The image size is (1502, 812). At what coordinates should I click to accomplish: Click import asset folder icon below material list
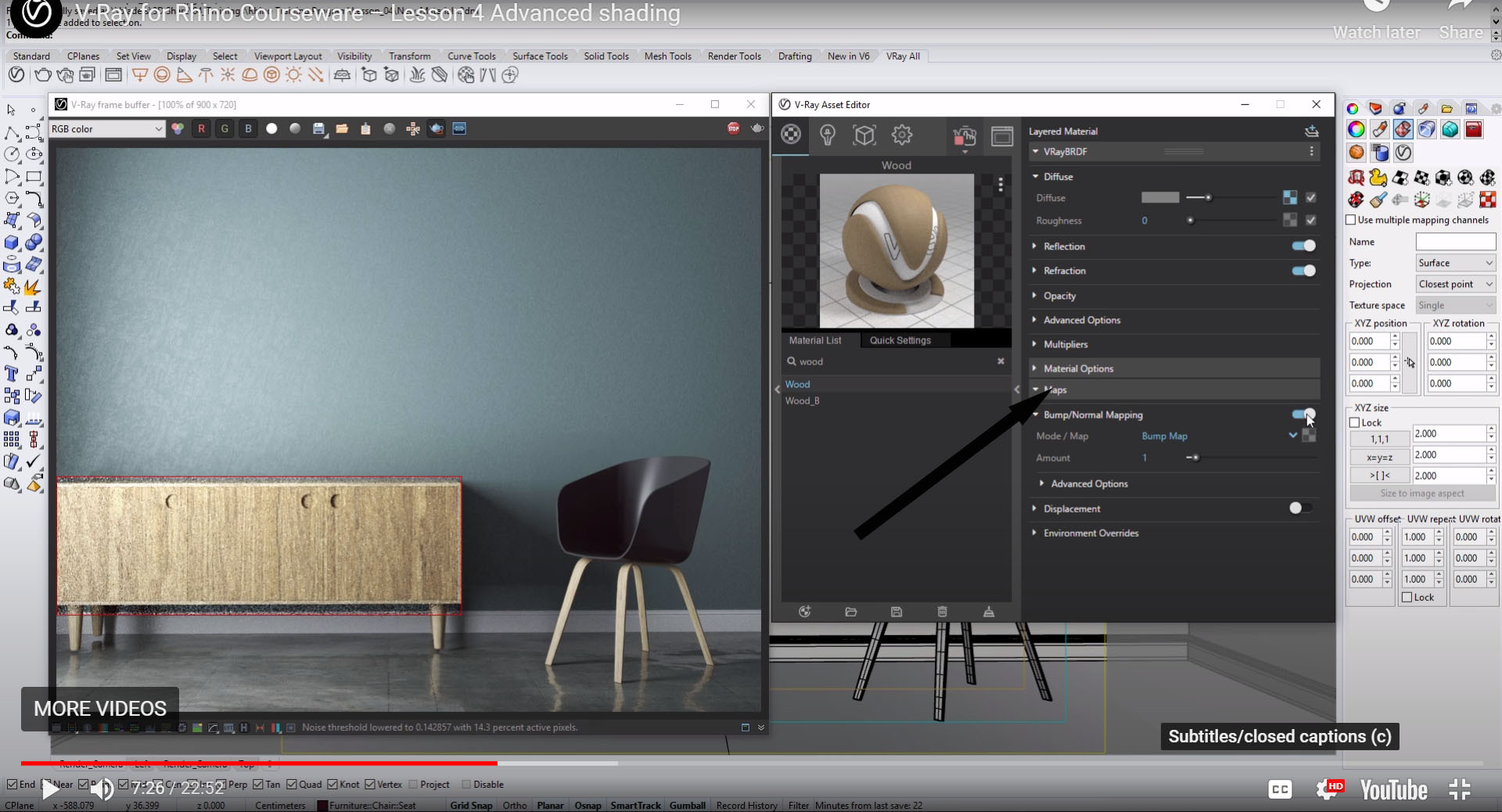point(851,612)
